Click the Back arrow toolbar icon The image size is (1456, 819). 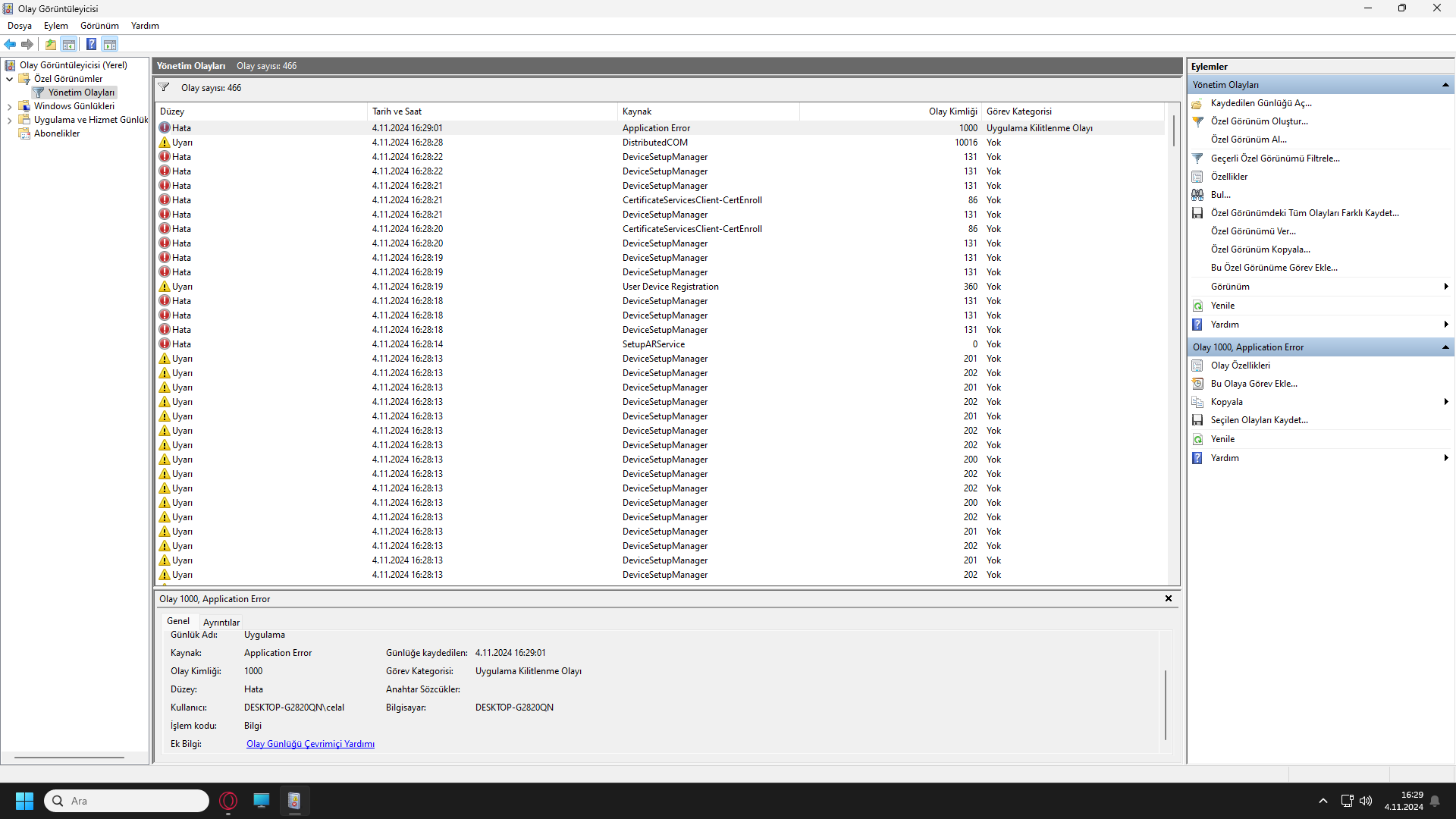[10, 44]
